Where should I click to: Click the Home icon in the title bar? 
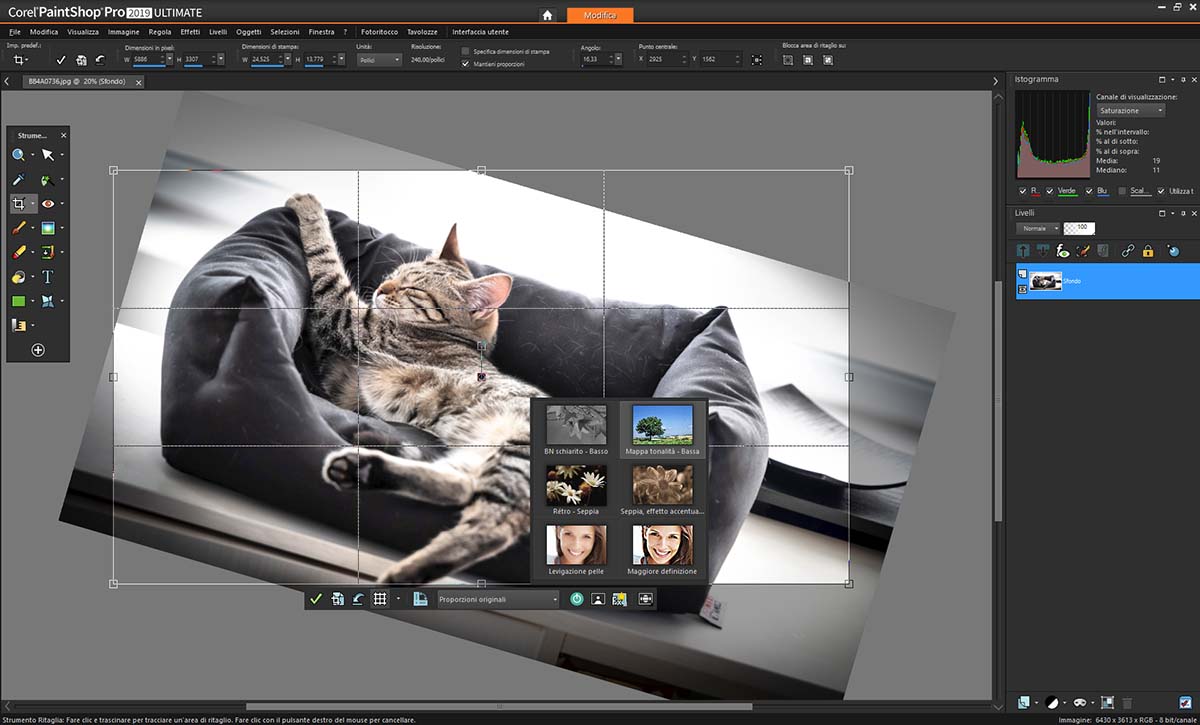click(x=546, y=15)
